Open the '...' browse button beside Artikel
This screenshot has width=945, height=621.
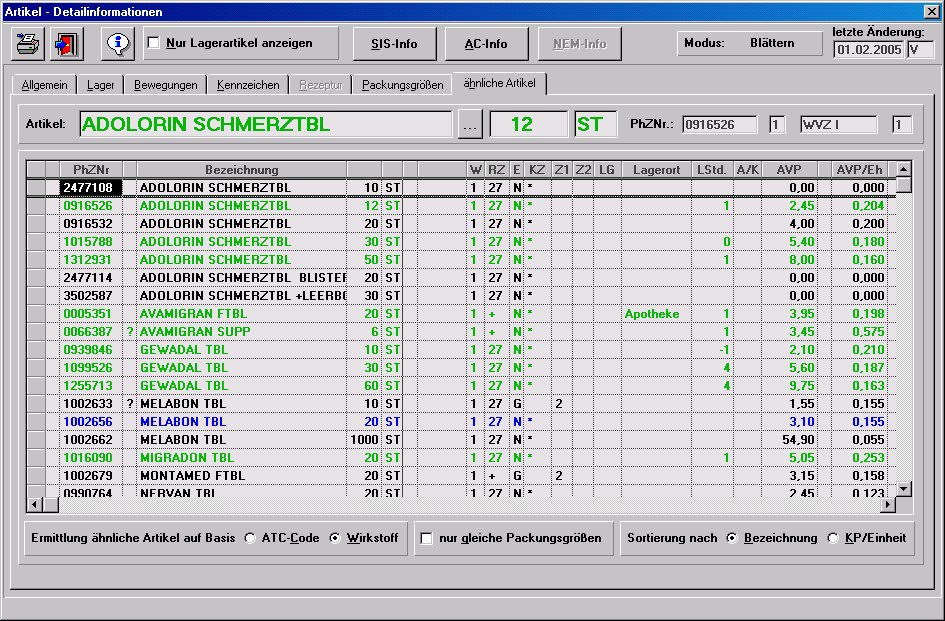[469, 124]
